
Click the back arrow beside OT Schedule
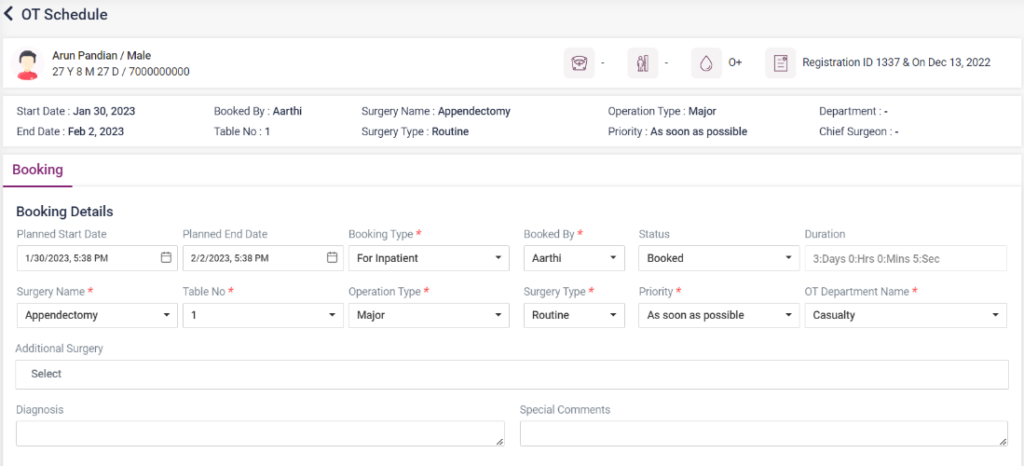(9, 15)
